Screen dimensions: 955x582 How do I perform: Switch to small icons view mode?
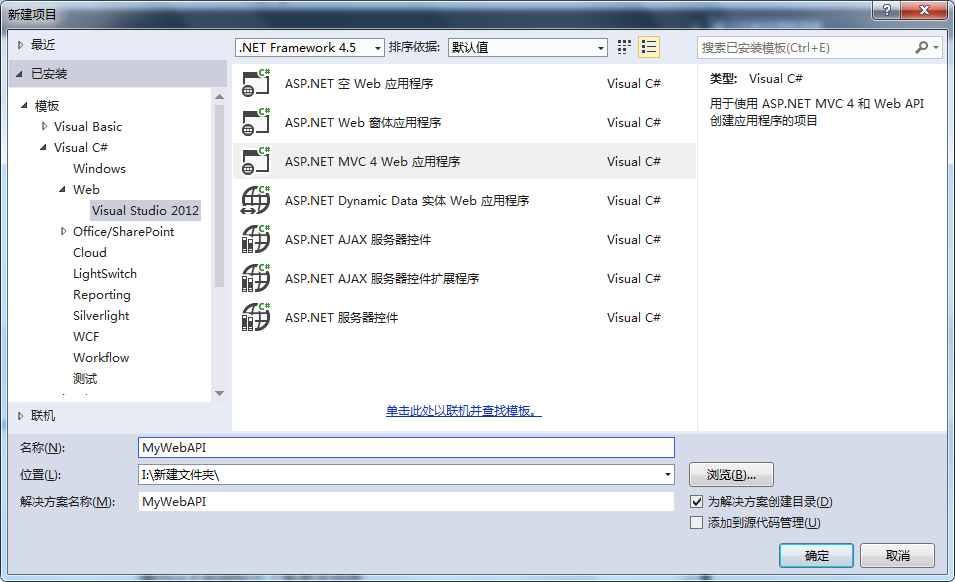(625, 47)
